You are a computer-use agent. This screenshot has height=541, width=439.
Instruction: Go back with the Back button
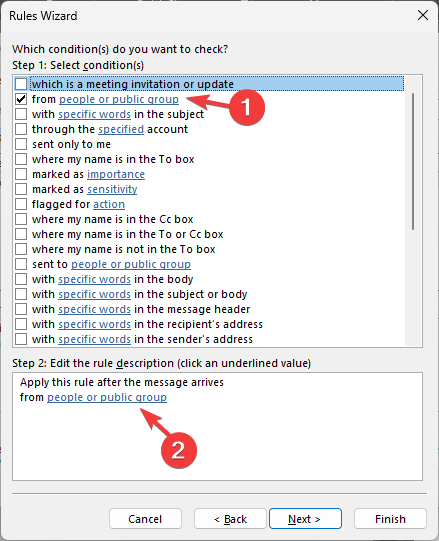[x=230, y=519]
